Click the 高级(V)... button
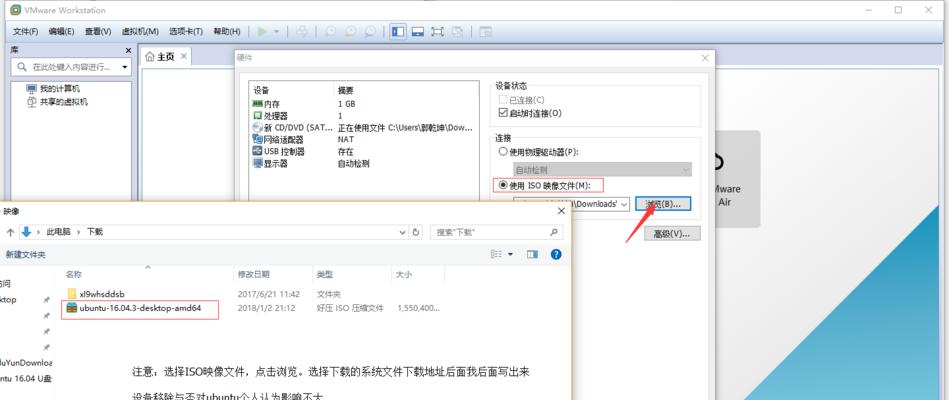949x400 pixels. pyautogui.click(x=672, y=234)
